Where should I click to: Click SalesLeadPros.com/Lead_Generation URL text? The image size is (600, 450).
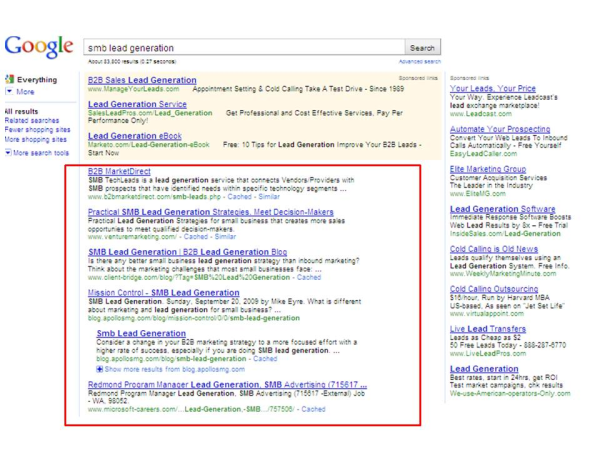[x=150, y=113]
